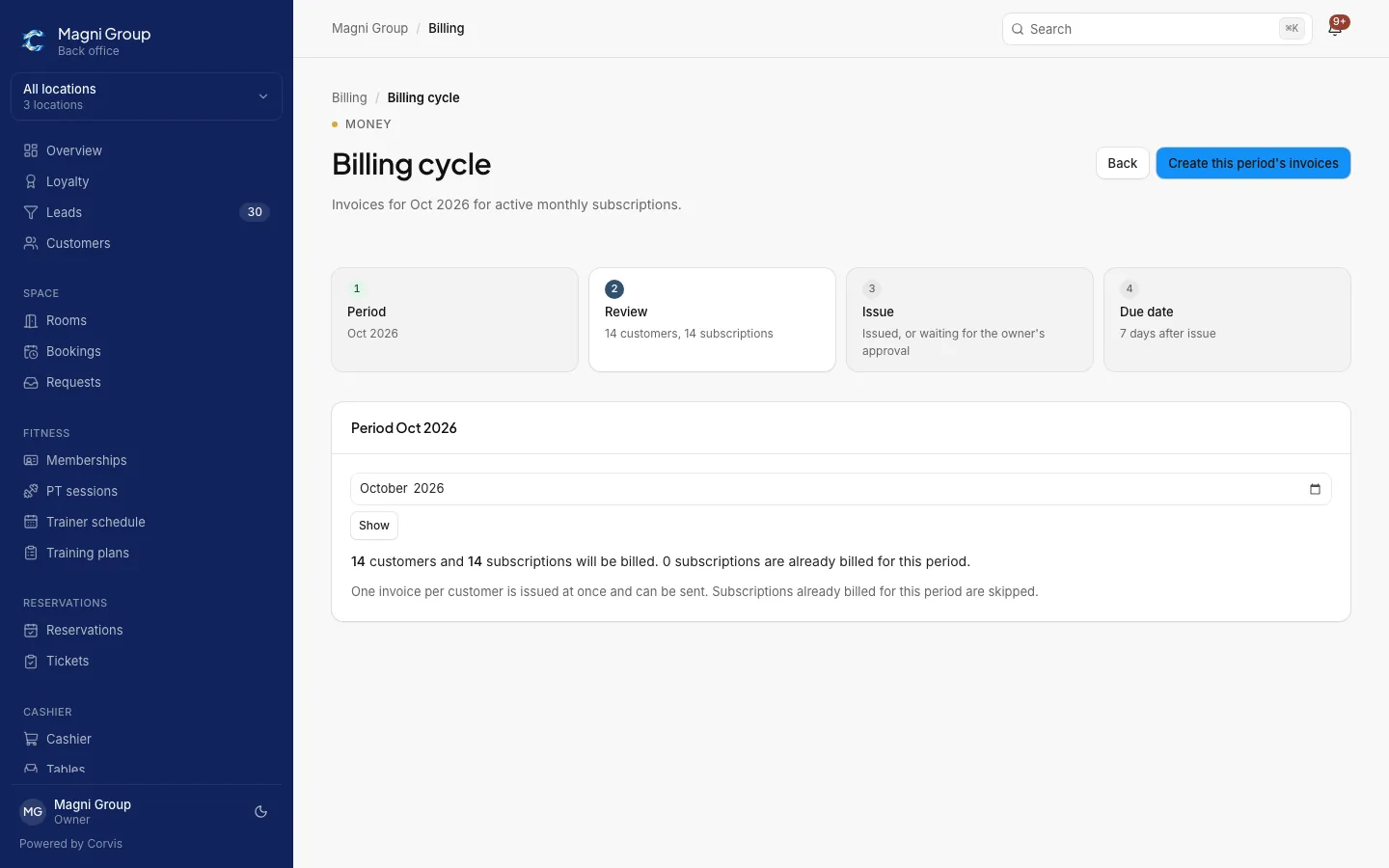1389x868 pixels.
Task: Open the Cashier cart icon
Action: tap(31, 739)
